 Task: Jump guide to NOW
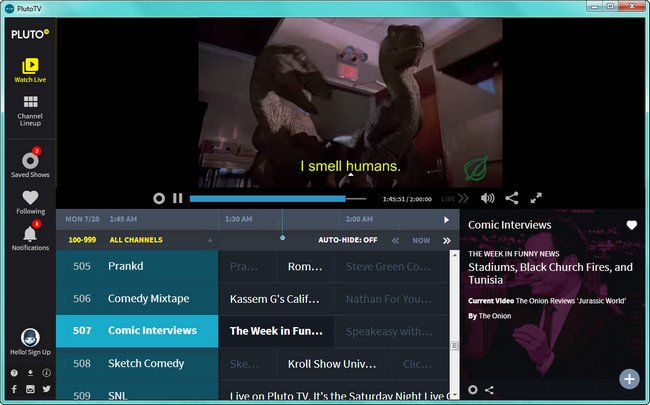(421, 240)
